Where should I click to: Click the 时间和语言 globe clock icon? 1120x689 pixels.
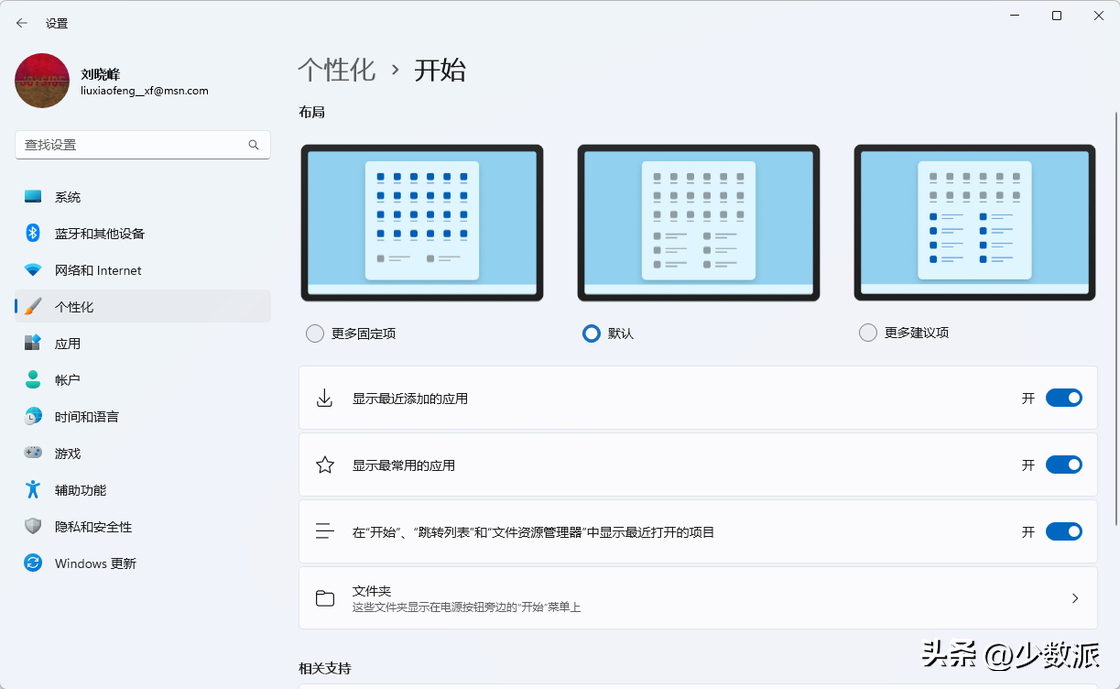click(x=33, y=416)
